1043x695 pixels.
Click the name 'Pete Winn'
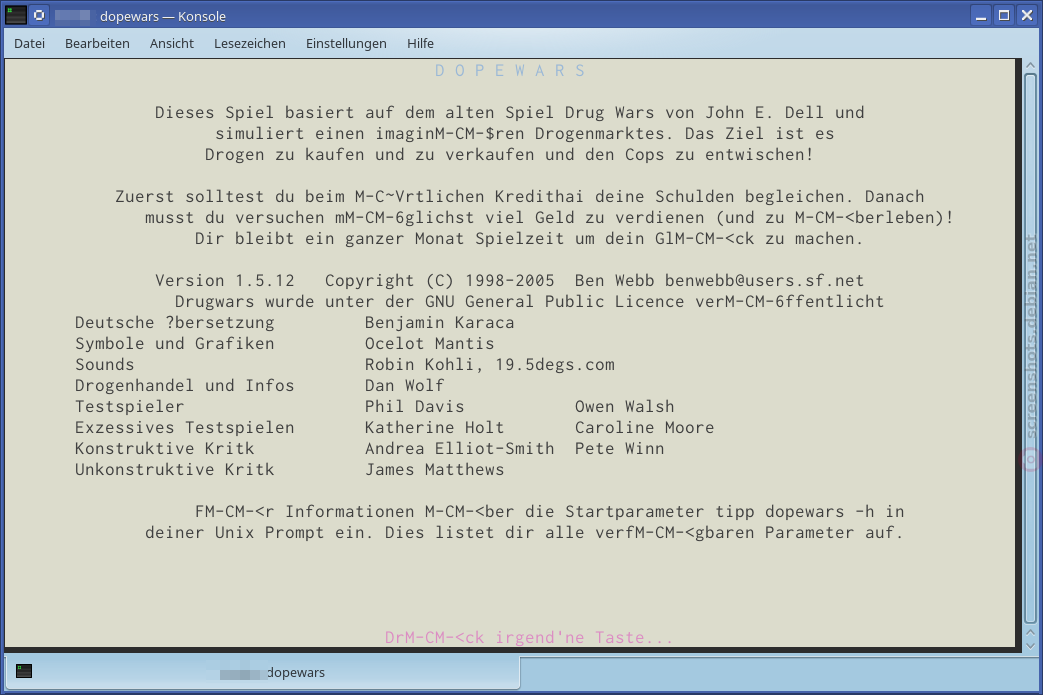click(619, 449)
